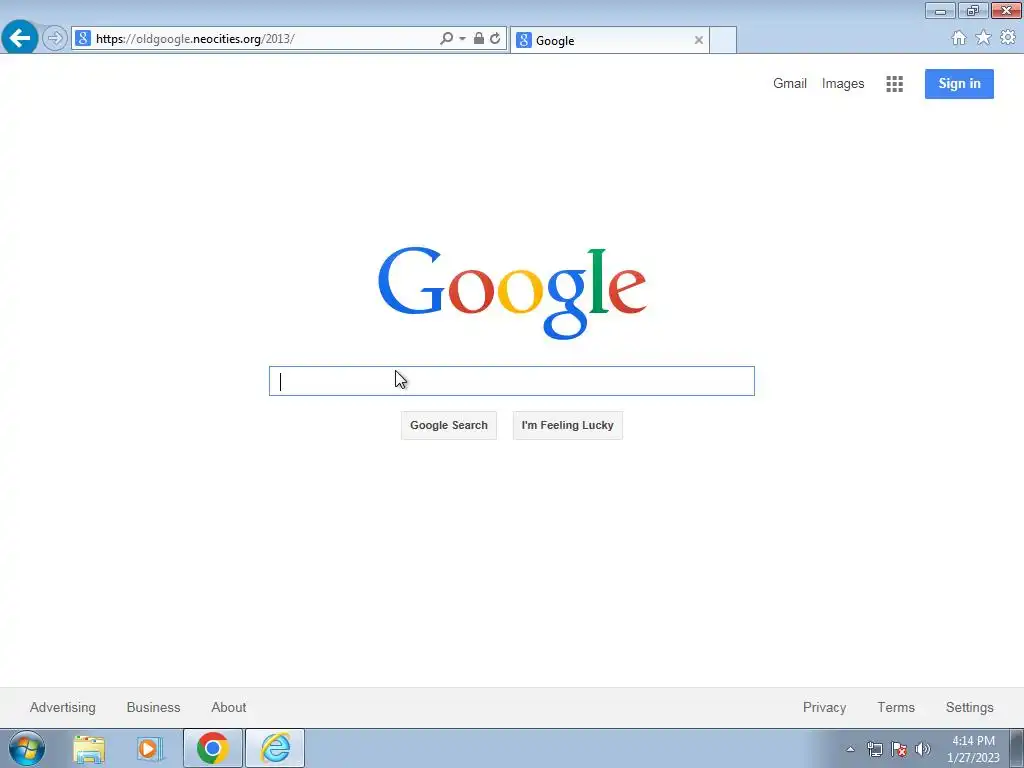Switch to Google Chrome in the taskbar
Screen dimensions: 1024x768
[x=212, y=748]
